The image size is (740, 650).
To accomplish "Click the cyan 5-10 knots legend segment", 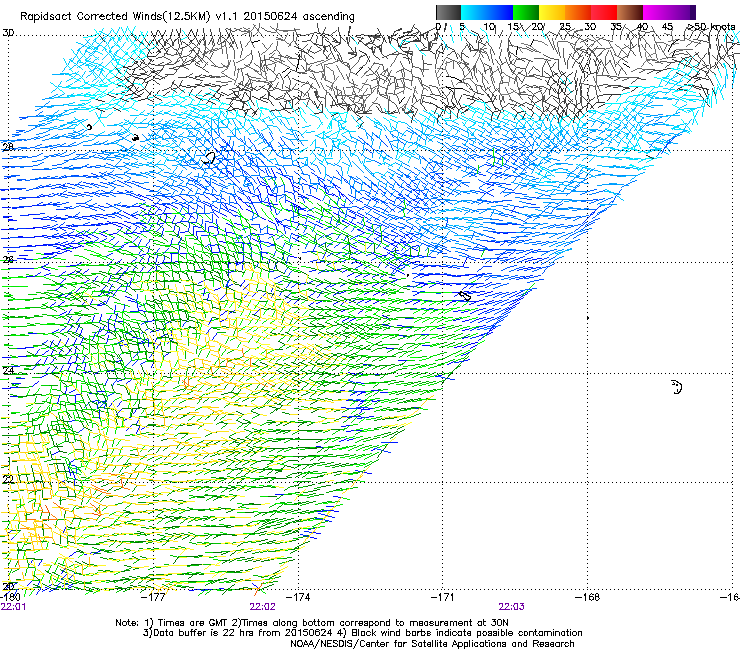I will 474,13.
